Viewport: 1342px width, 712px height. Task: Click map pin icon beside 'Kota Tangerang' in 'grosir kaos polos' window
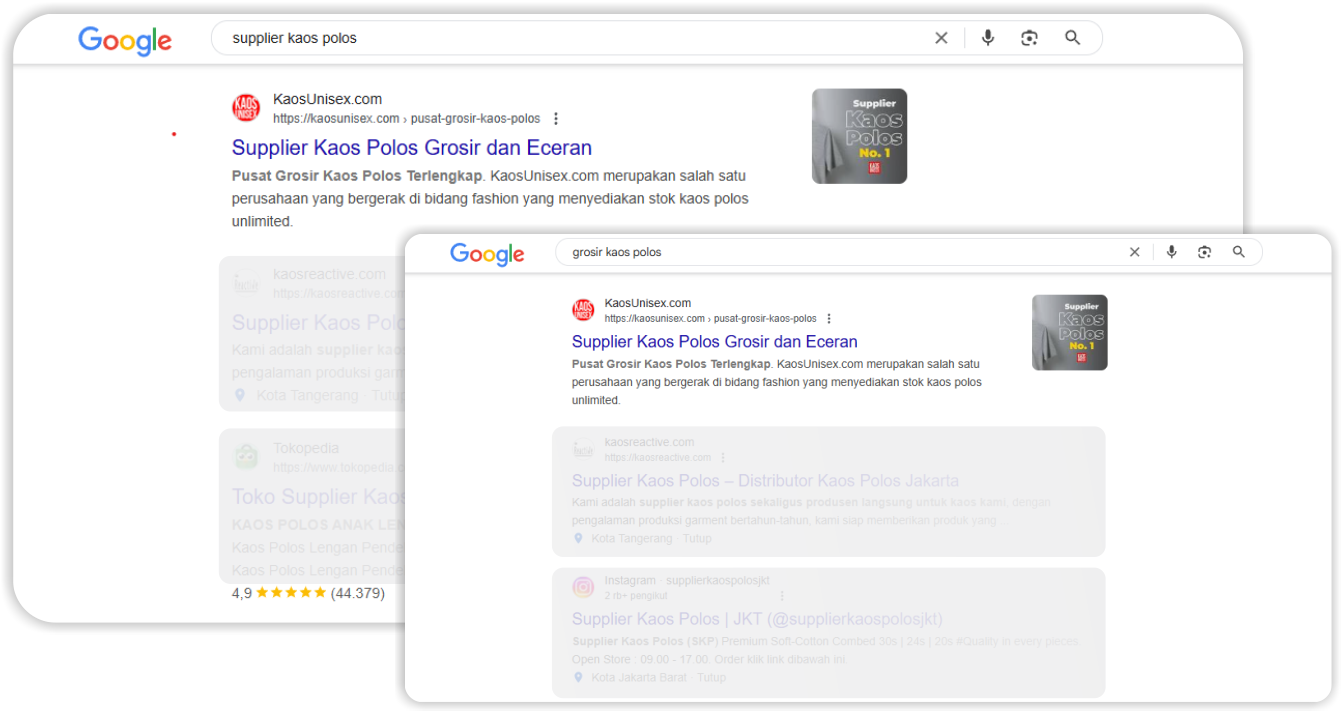578,538
